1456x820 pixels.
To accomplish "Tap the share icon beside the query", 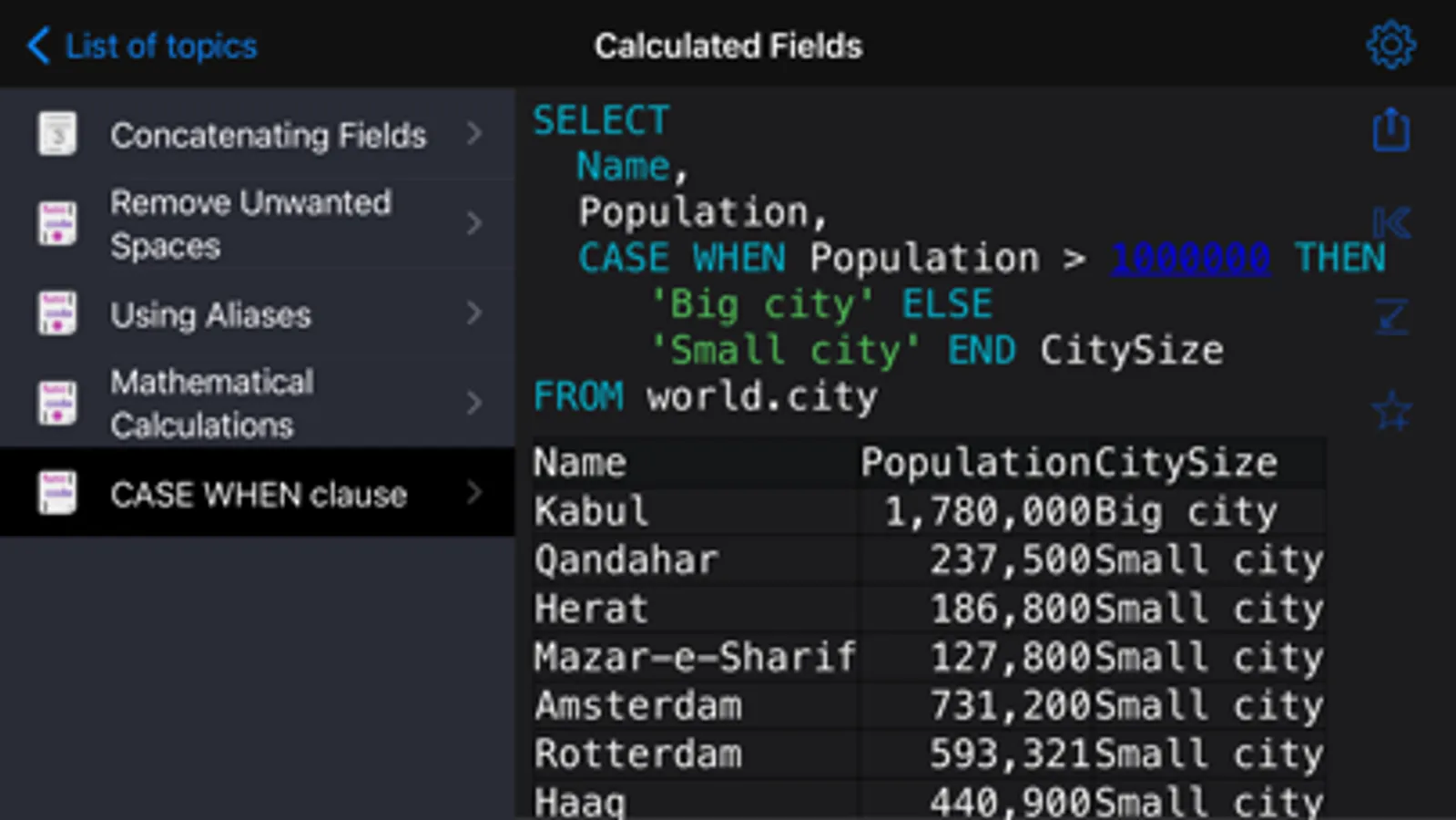I will (1390, 130).
